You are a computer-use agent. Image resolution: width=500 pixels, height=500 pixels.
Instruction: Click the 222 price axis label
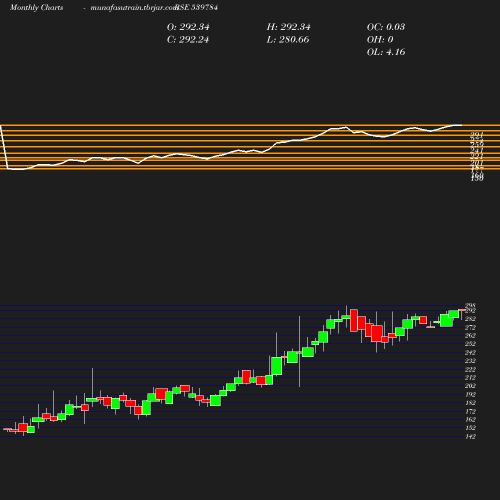(x=470, y=370)
